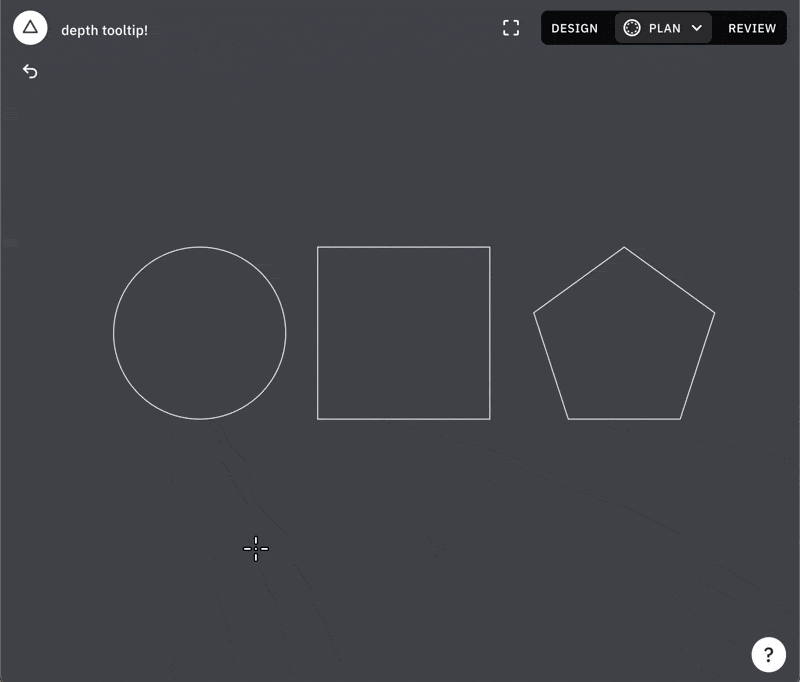Viewport: 800px width, 682px height.
Task: Switch to the REVIEW tab
Action: (x=752, y=28)
